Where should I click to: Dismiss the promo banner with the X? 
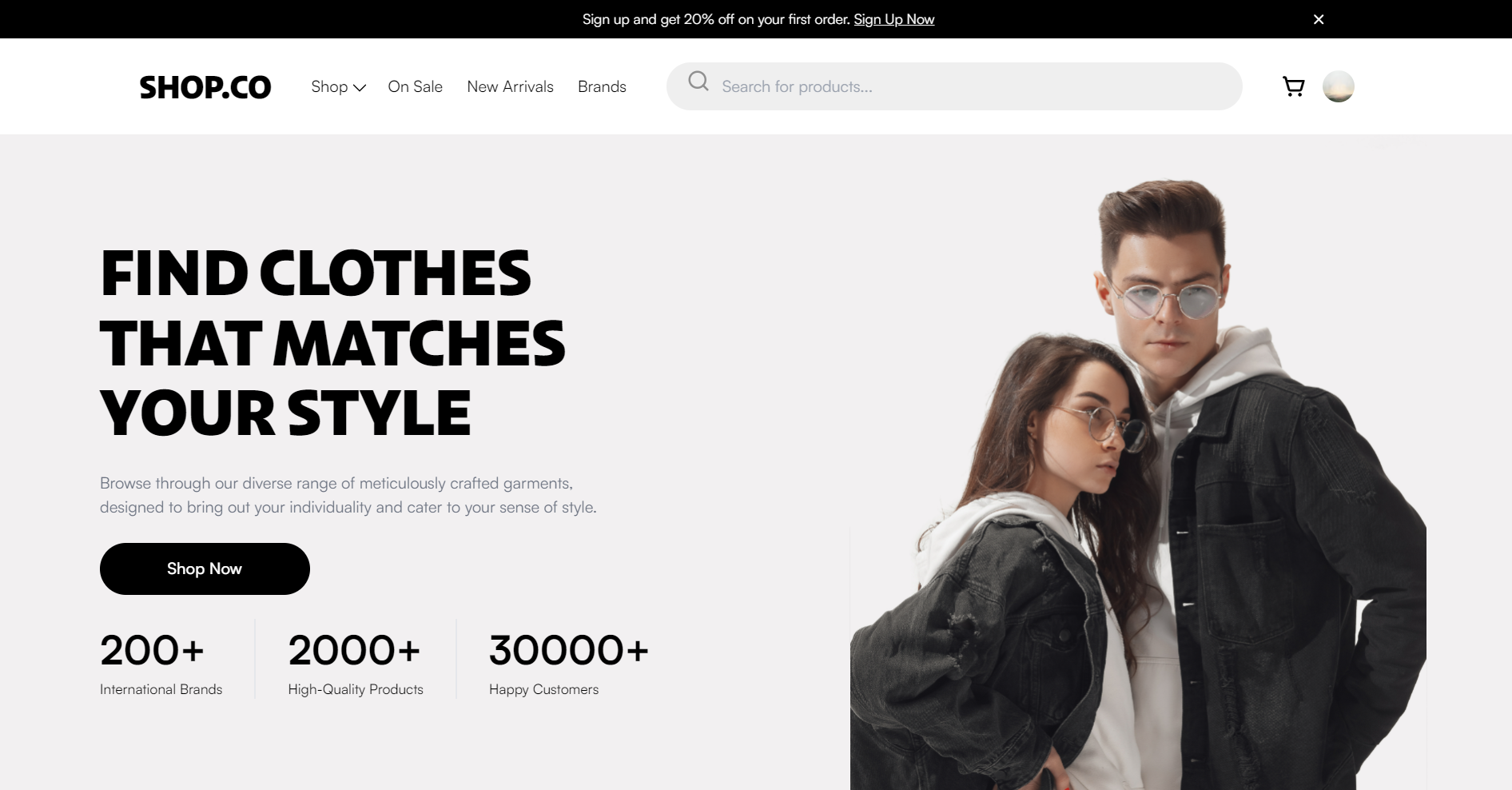tap(1319, 19)
